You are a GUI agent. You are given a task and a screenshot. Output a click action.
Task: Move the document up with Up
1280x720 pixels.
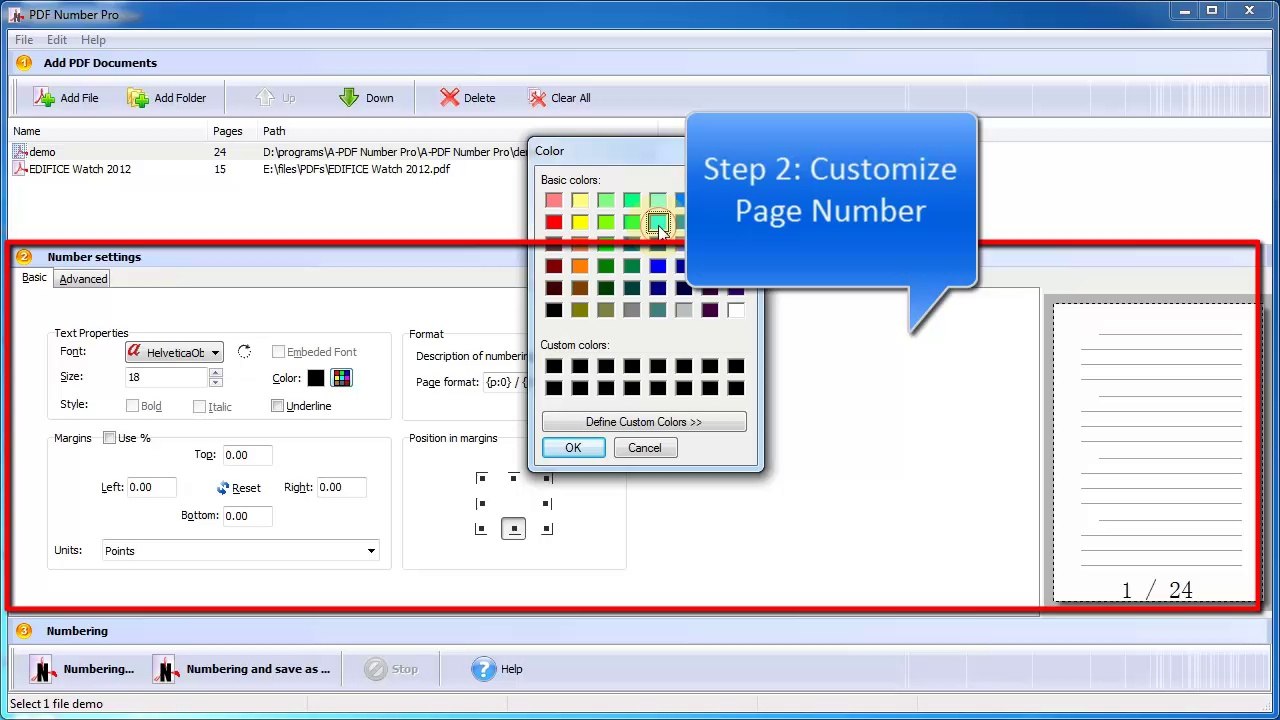pyautogui.click(x=275, y=98)
